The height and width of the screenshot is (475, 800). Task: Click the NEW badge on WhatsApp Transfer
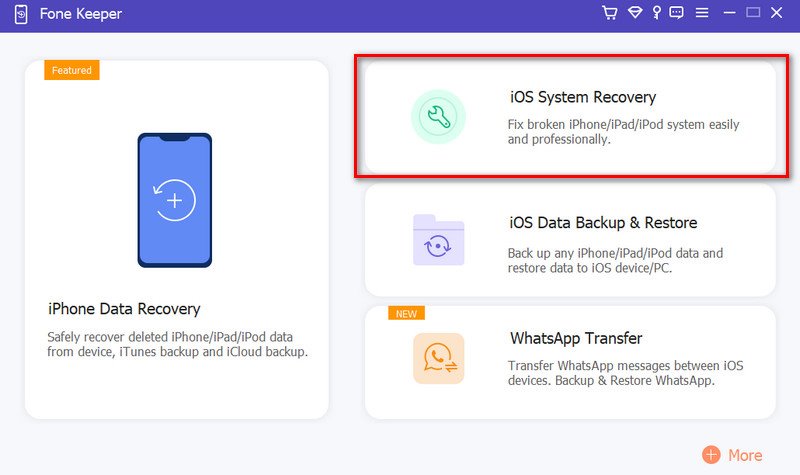(406, 313)
